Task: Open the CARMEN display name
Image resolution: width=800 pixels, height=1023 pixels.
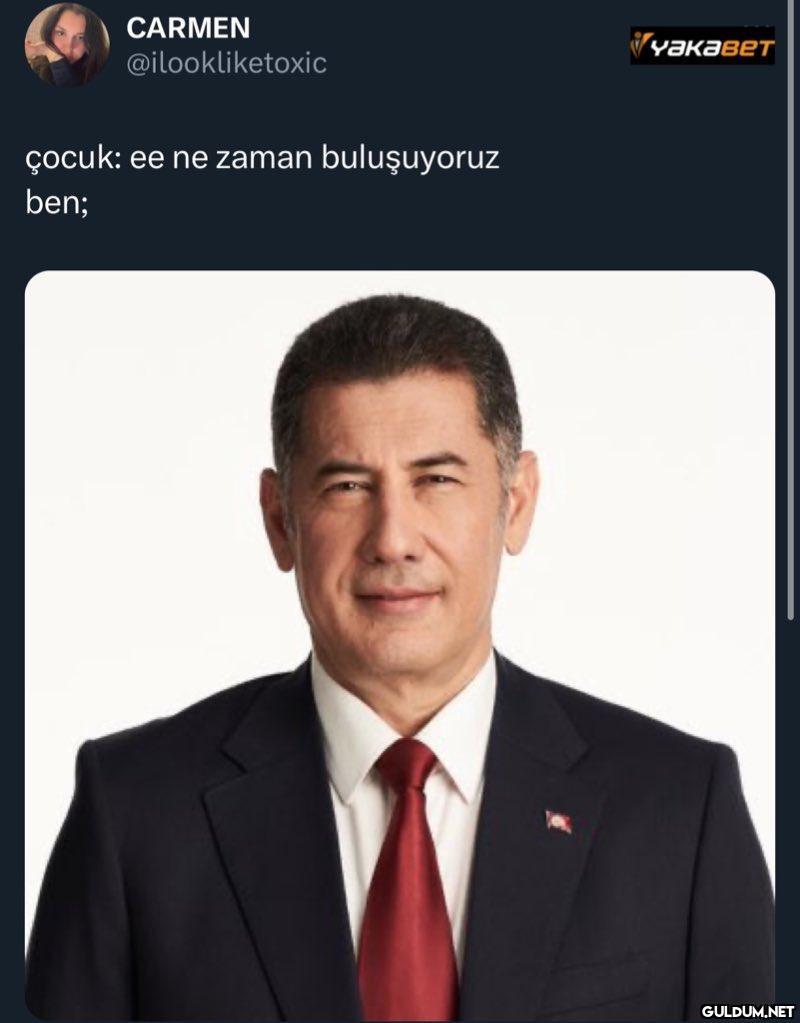Action: click(x=188, y=28)
